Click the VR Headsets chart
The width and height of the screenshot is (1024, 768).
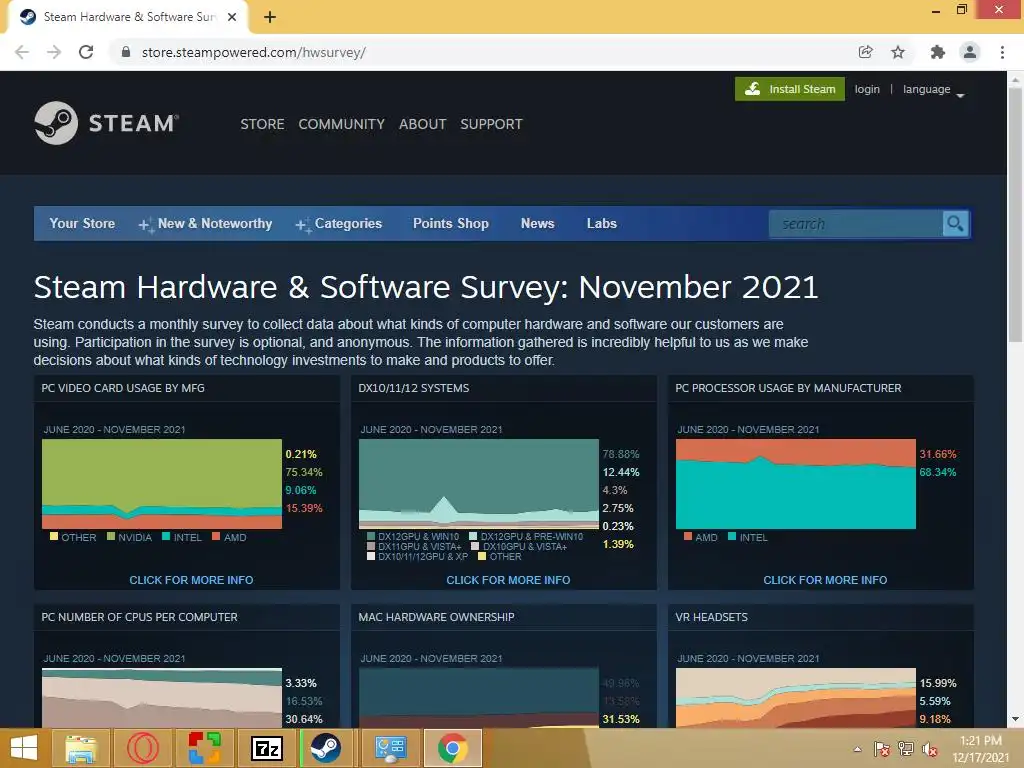(x=795, y=697)
